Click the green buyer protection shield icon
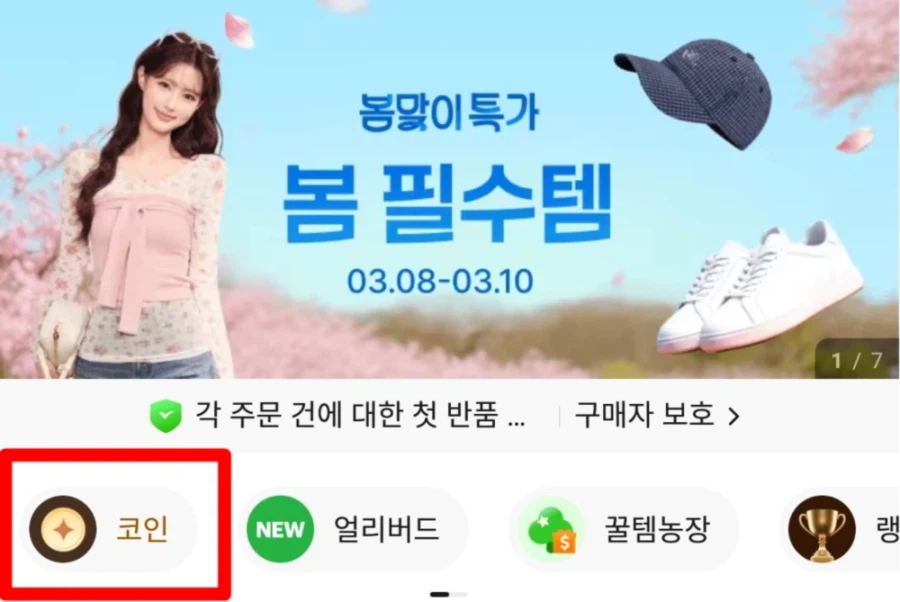This screenshot has height=602, width=900. click(x=165, y=415)
